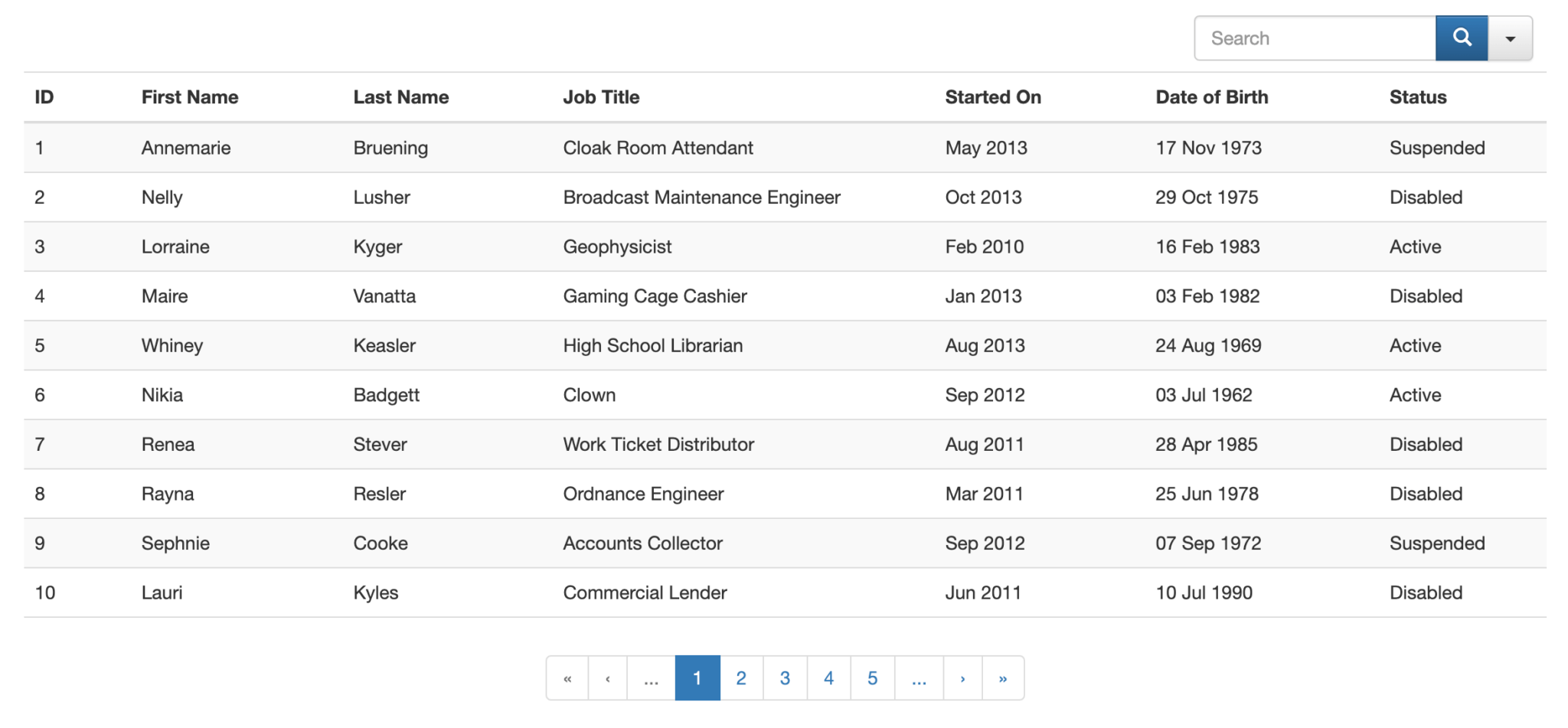Open page 5 of the results
1568x728 pixels.
[872, 677]
